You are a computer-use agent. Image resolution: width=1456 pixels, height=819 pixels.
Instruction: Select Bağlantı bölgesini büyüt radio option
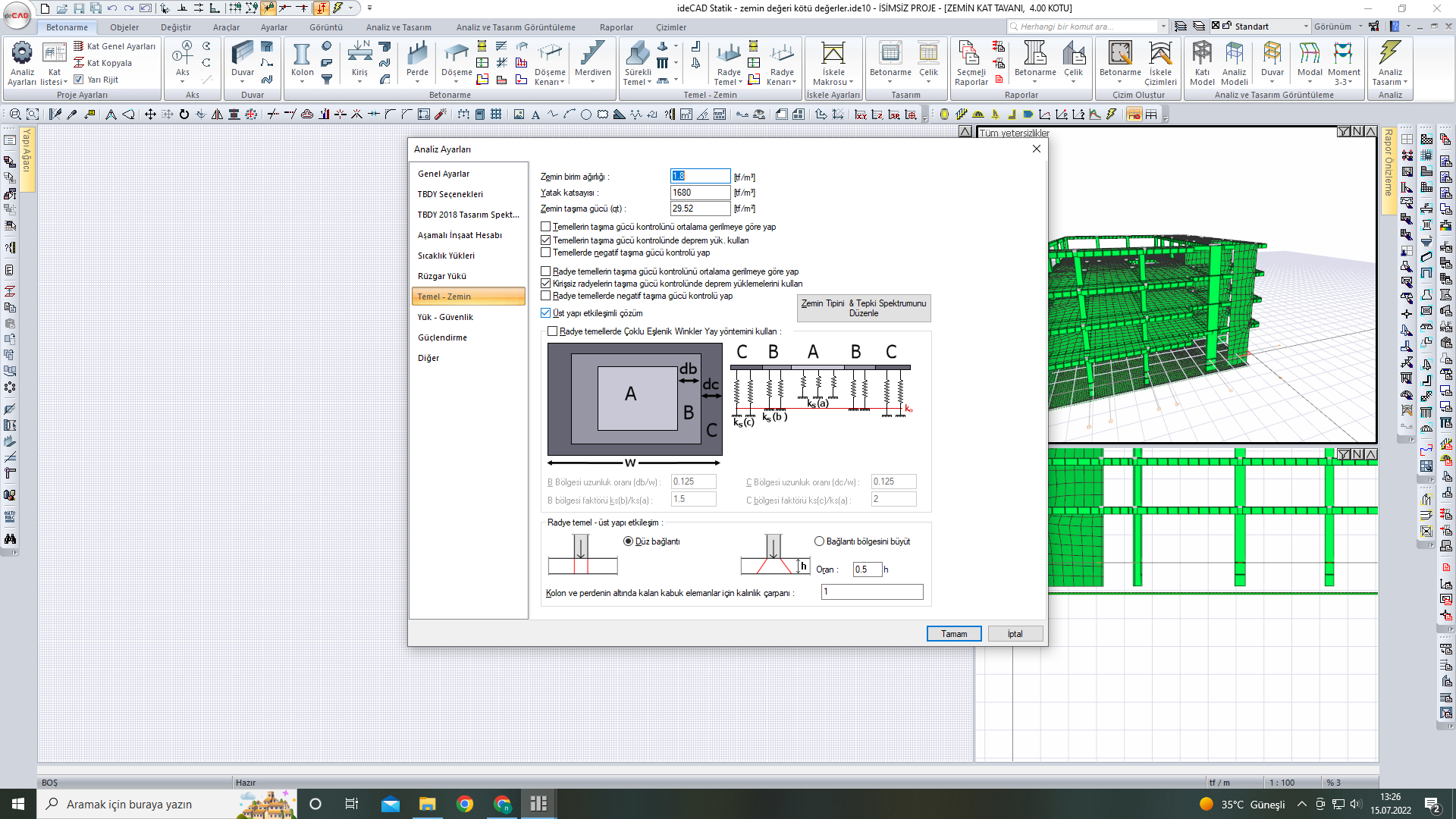tap(819, 541)
